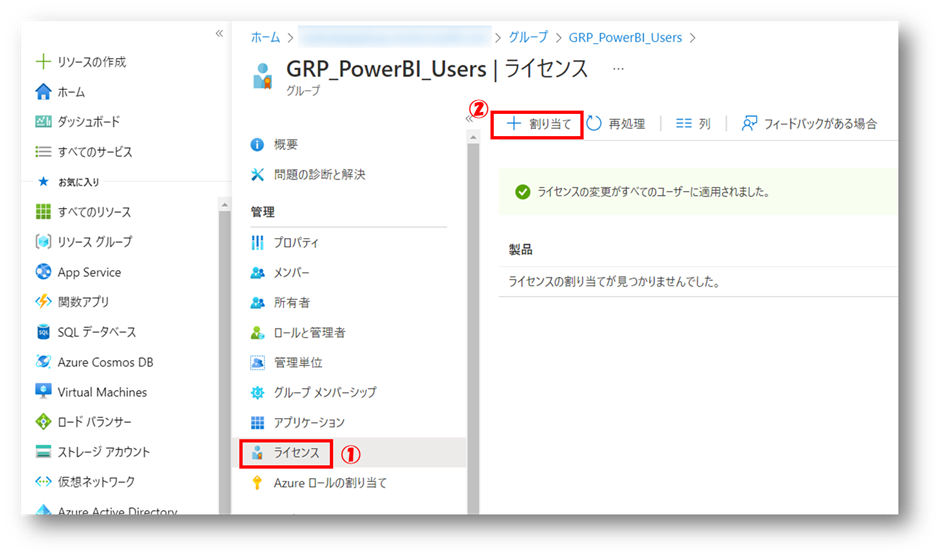941x557 pixels.
Task: Click text ライセンスの割り当てが見つかりませんでした。
Action: [x=615, y=282]
